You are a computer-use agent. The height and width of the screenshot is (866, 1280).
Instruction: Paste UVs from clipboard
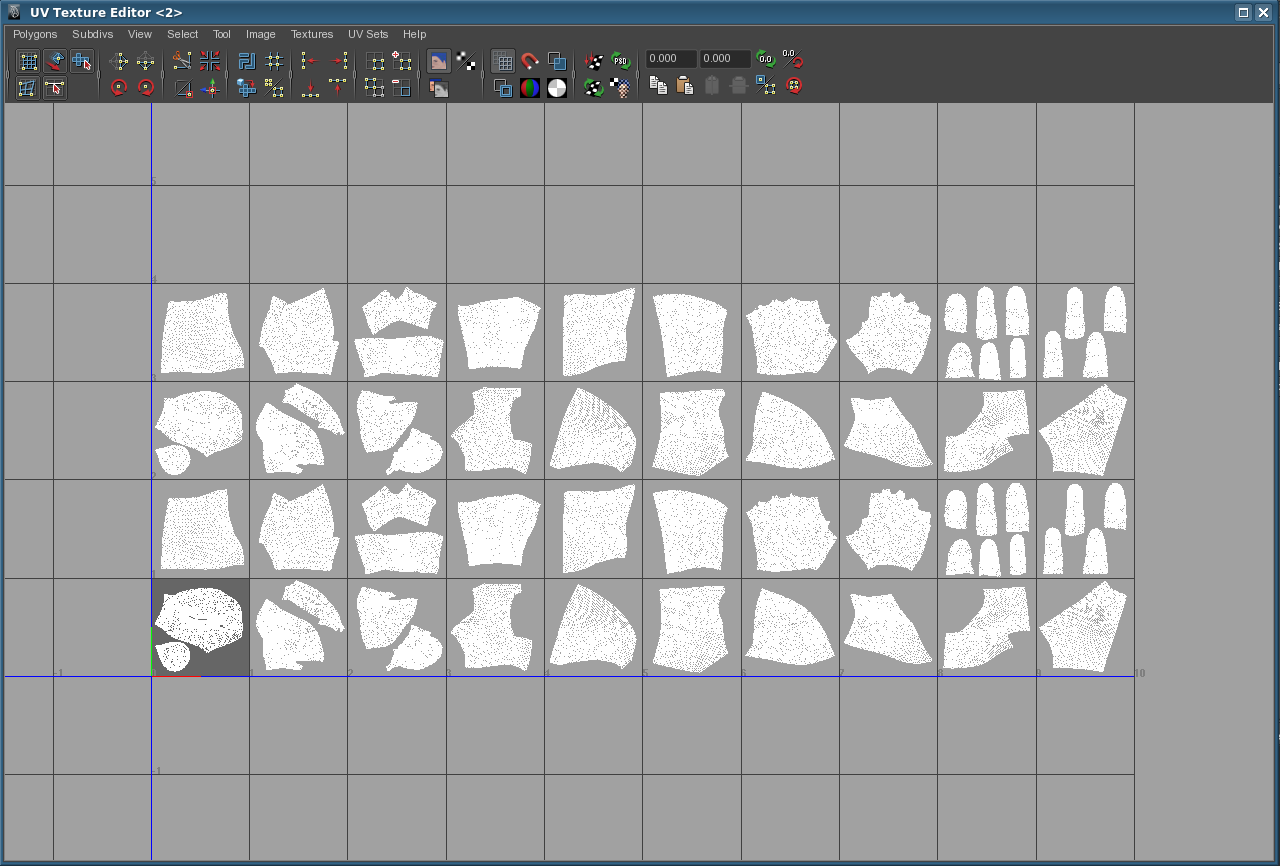[x=685, y=85]
